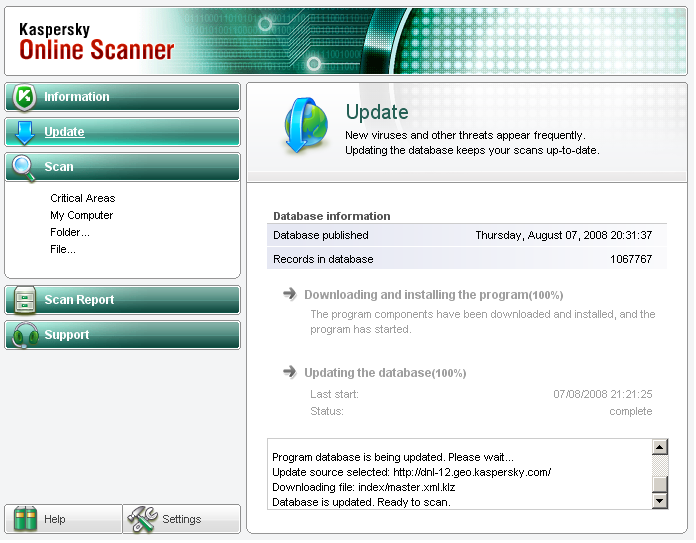696x543 pixels.
Task: Click log scrollbar down arrow
Action: tap(661, 503)
